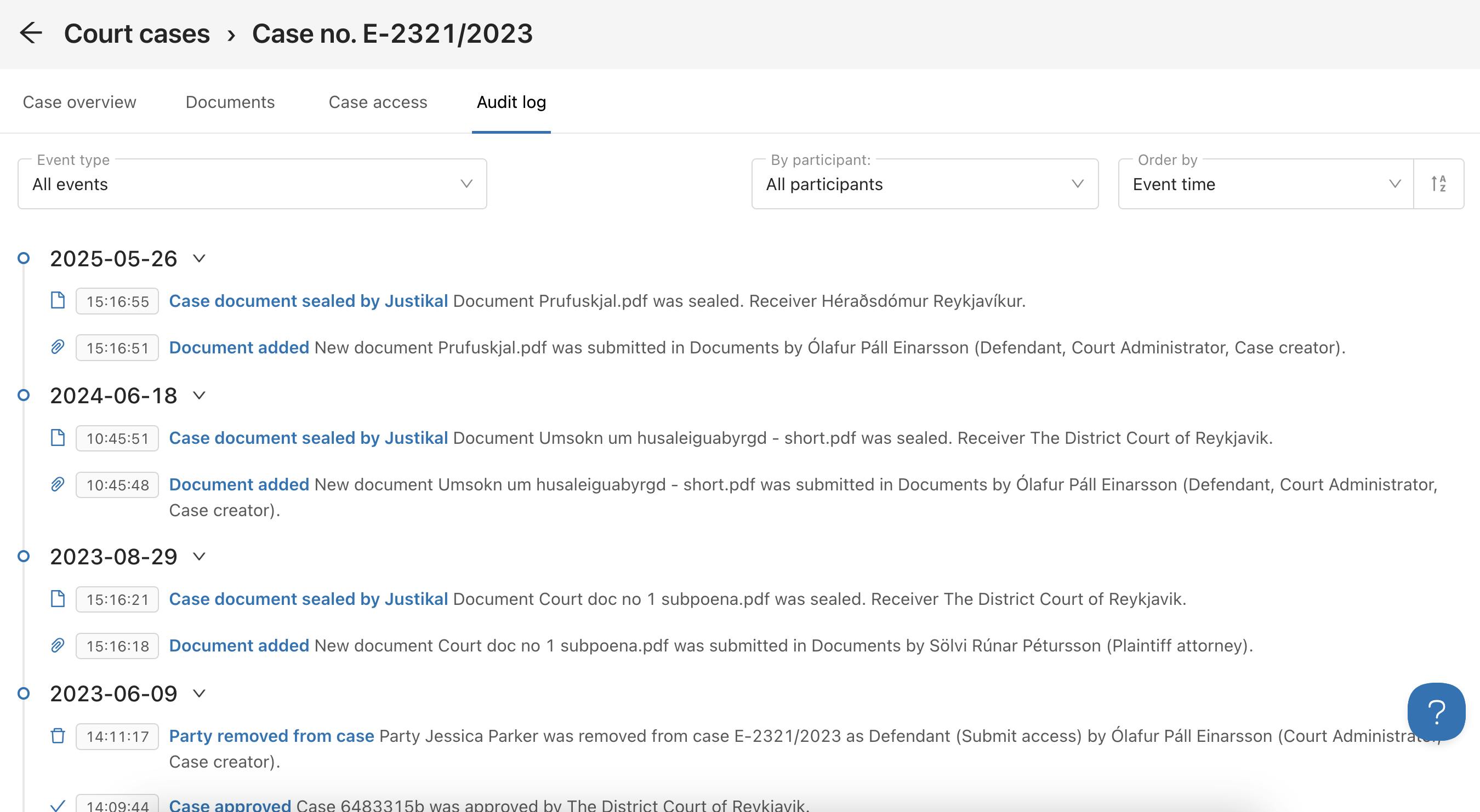The image size is (1480, 812).
Task: Collapse the 2023-06-09 date group chevron
Action: tap(199, 693)
